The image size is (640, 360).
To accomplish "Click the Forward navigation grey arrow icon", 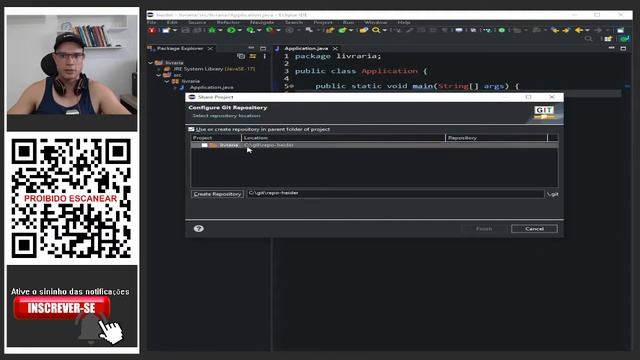I will [598, 30].
